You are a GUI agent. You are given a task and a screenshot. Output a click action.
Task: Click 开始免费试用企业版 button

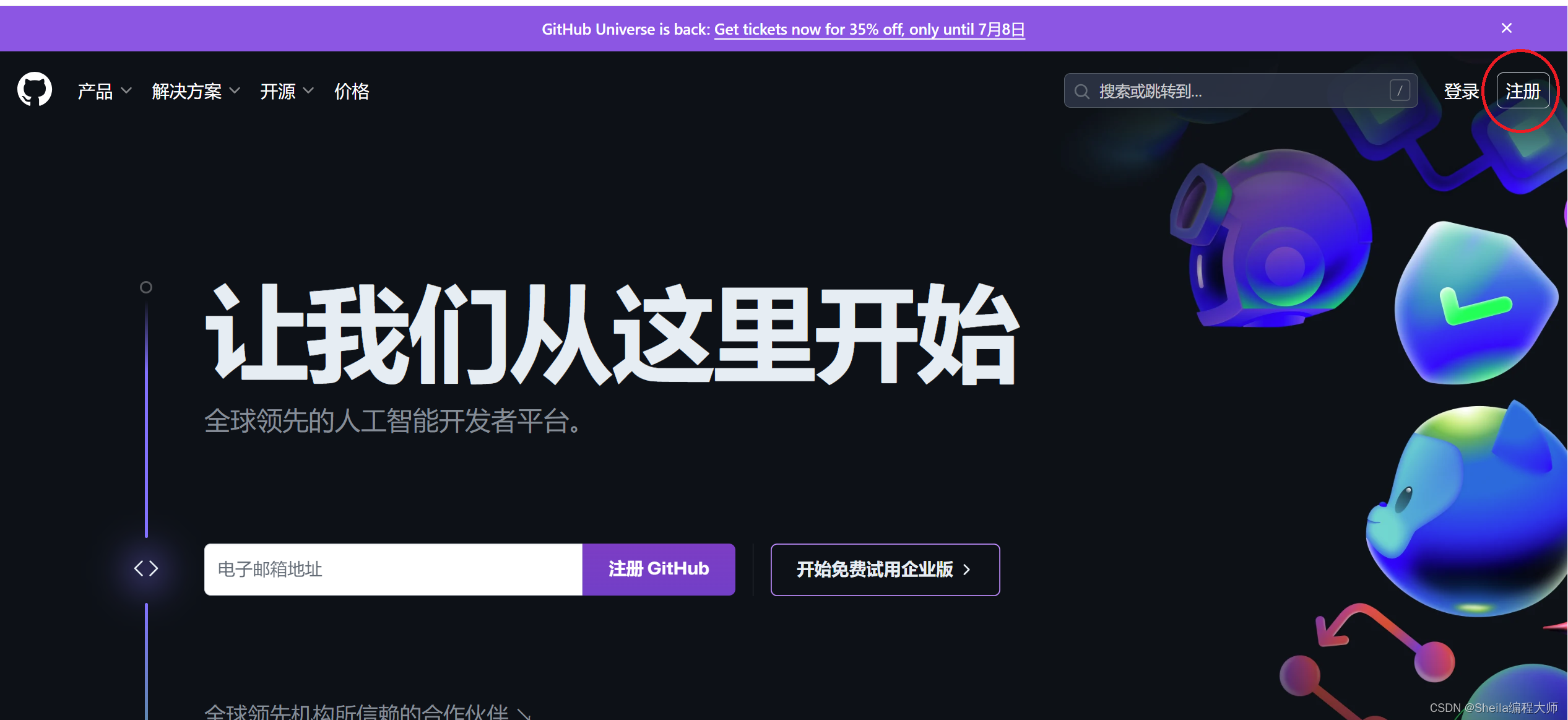tap(885, 570)
